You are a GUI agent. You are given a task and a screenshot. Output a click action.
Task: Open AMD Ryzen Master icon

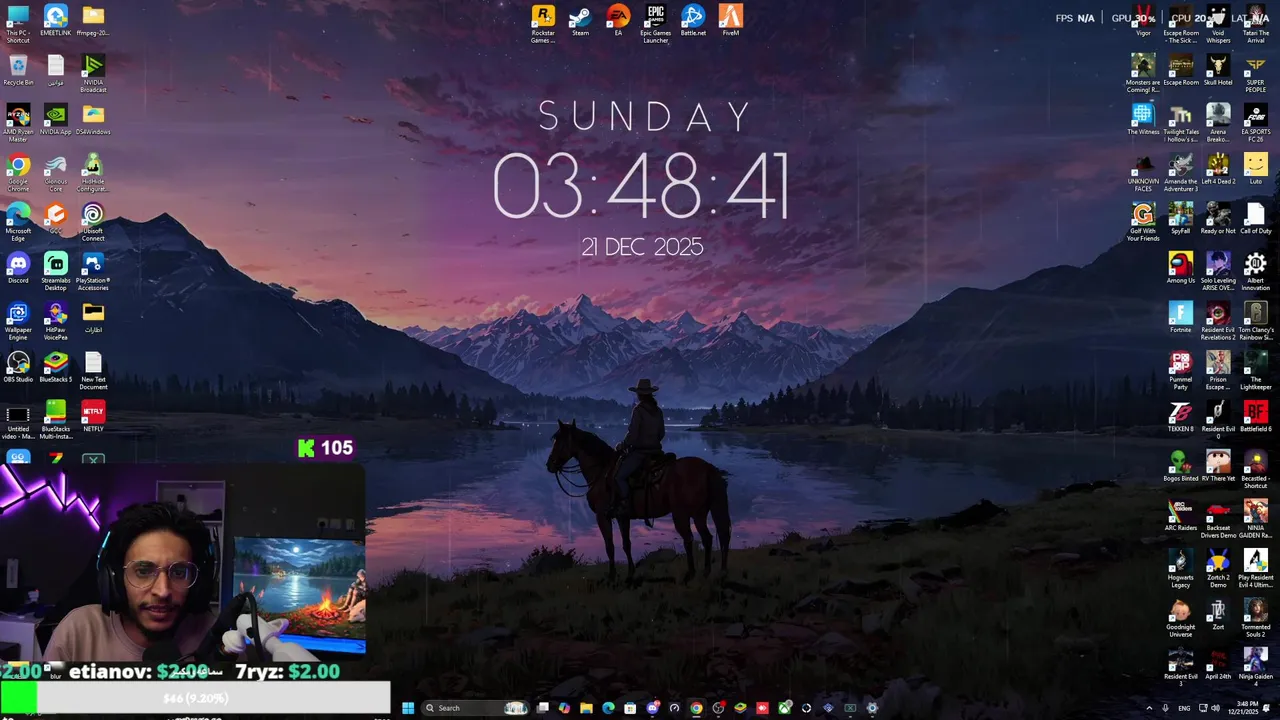click(x=18, y=123)
